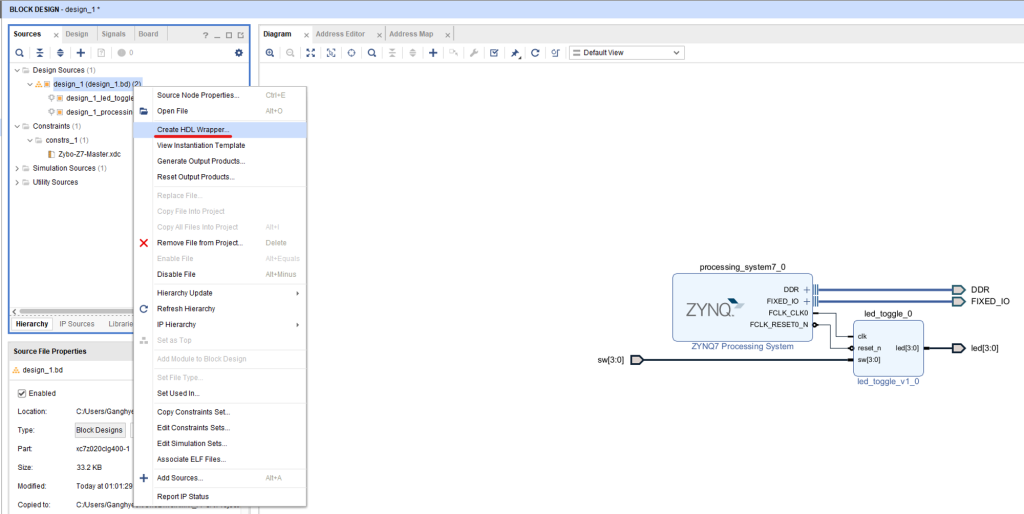The width and height of the screenshot is (1024, 514).
Task: Click red X Remove File icon
Action: click(x=144, y=243)
